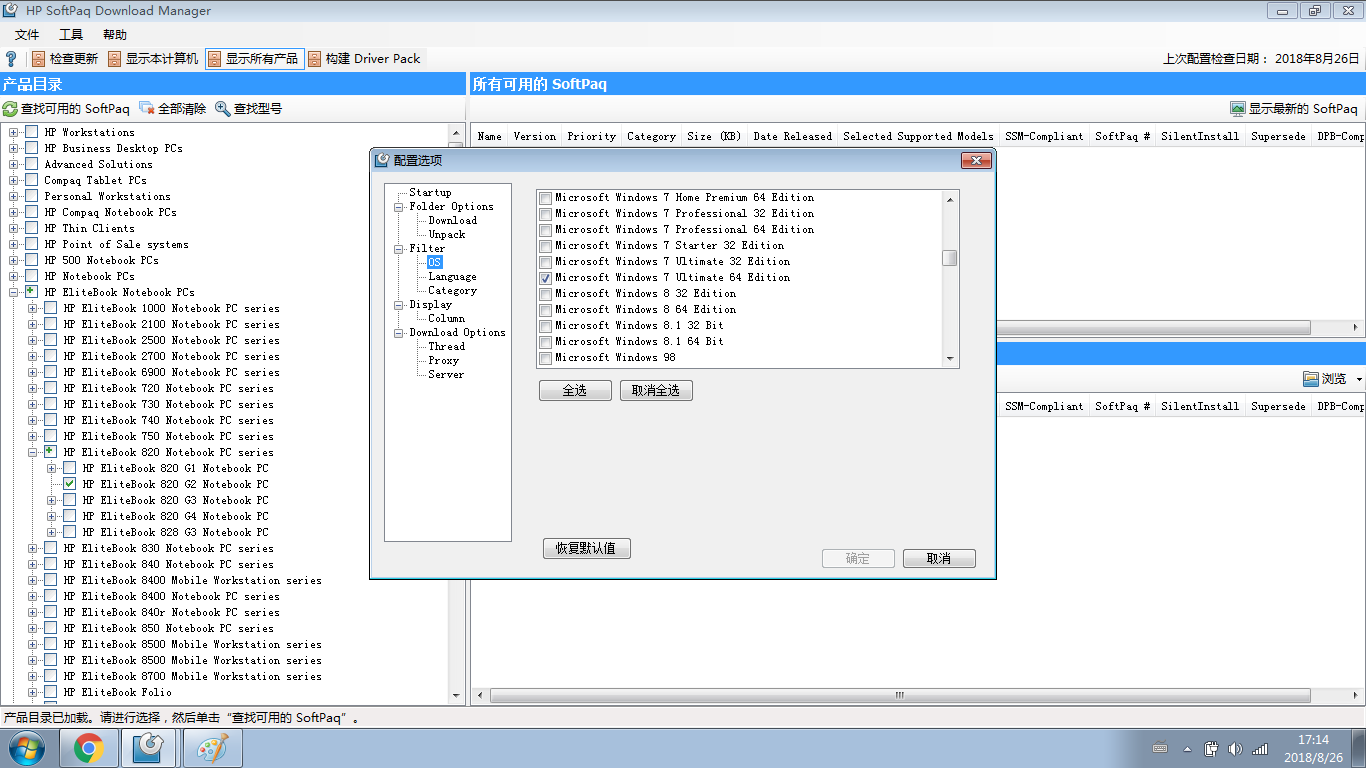Click 构建 Driver Pack toolbar icon

pyautogui.click(x=314, y=59)
